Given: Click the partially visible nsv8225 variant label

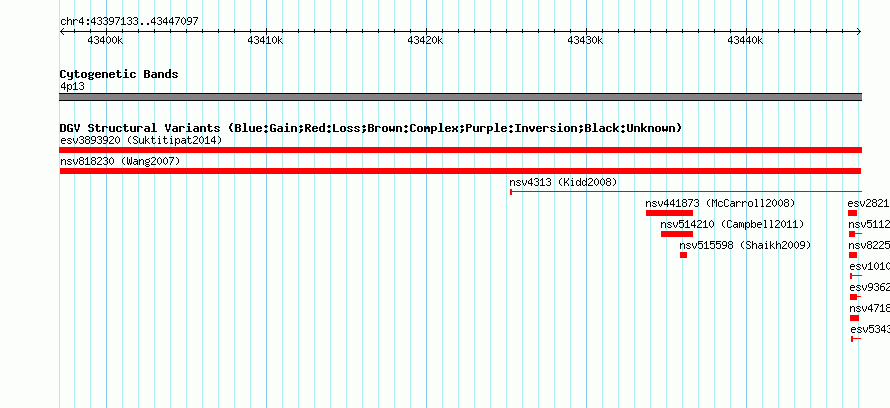Looking at the screenshot, I should [869, 246].
